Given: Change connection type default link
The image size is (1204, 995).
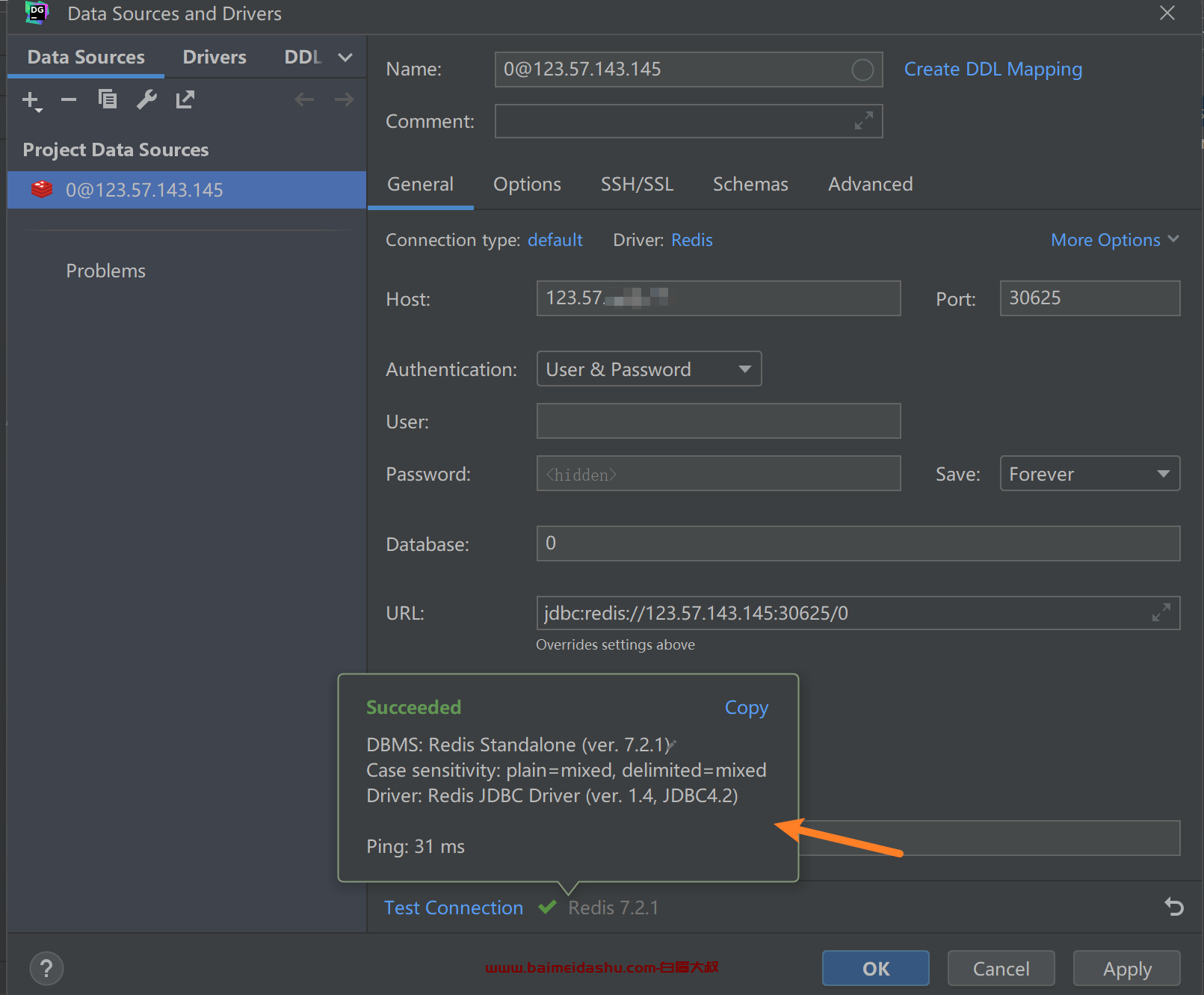Looking at the screenshot, I should [x=555, y=240].
